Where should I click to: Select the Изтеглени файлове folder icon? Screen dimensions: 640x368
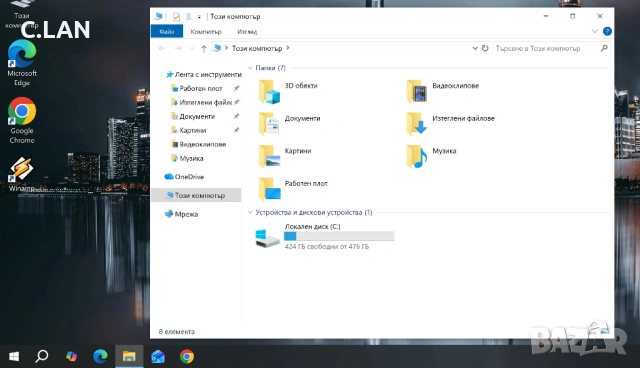pos(417,124)
